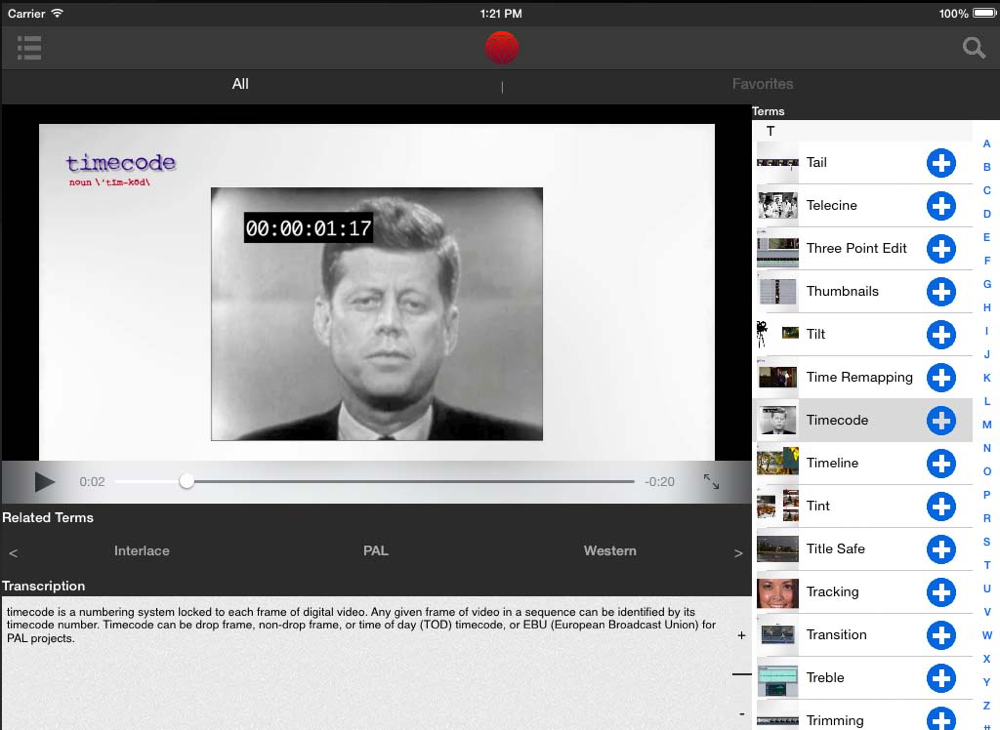Switch to the Favorites tab

[762, 84]
